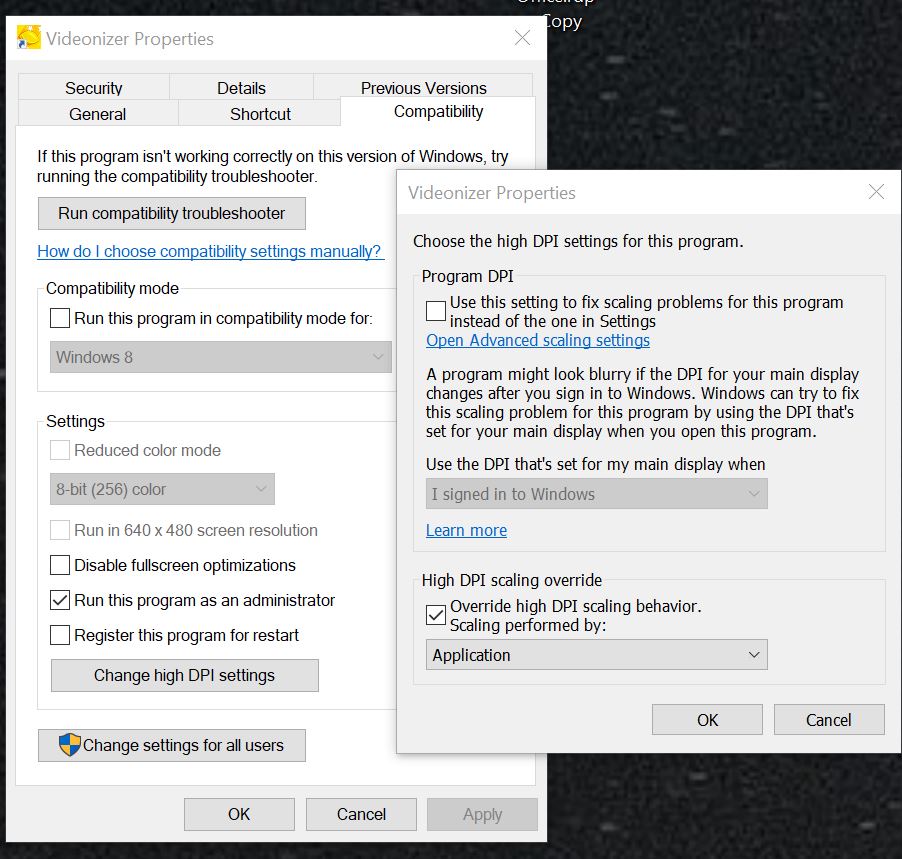The height and width of the screenshot is (859, 902).
Task: Click Change high DPI settings button
Action: click(185, 675)
